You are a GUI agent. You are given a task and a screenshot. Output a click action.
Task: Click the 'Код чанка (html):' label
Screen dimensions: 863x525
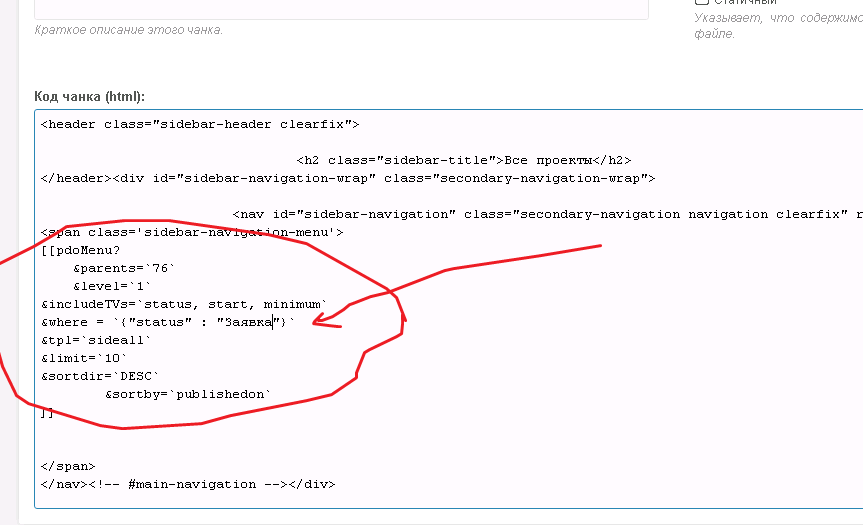click(89, 96)
